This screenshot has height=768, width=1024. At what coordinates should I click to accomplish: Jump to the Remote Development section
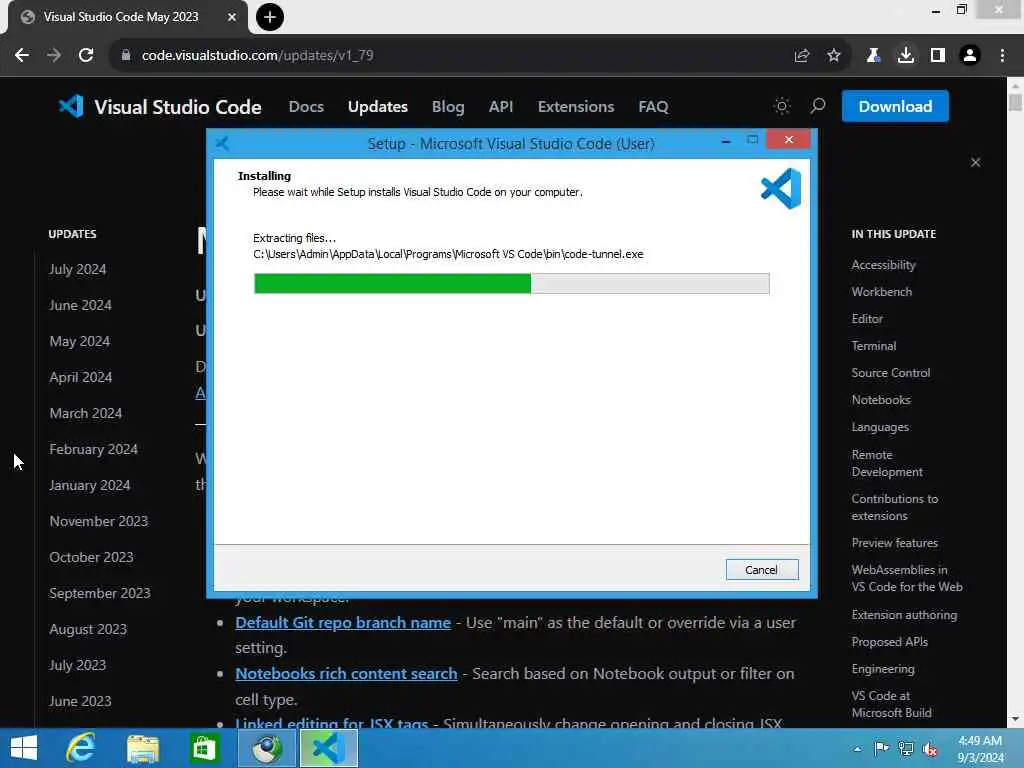click(886, 463)
